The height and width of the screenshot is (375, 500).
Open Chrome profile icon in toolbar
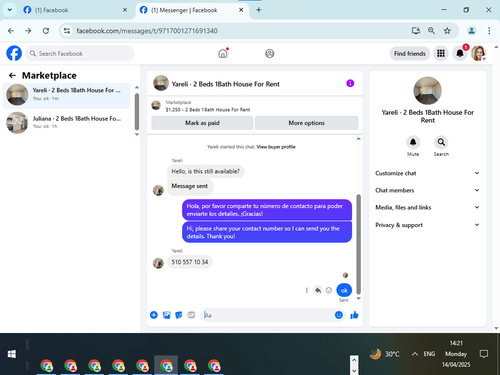pyautogui.click(x=471, y=31)
